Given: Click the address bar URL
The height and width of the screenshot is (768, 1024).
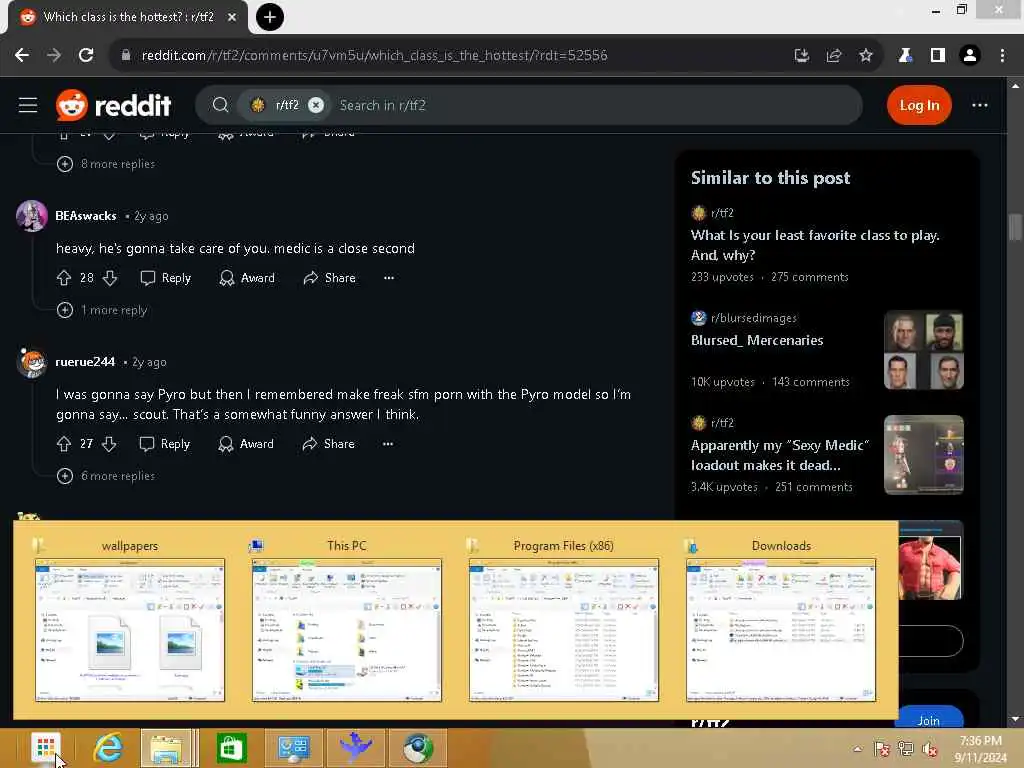Looking at the screenshot, I should tap(375, 56).
